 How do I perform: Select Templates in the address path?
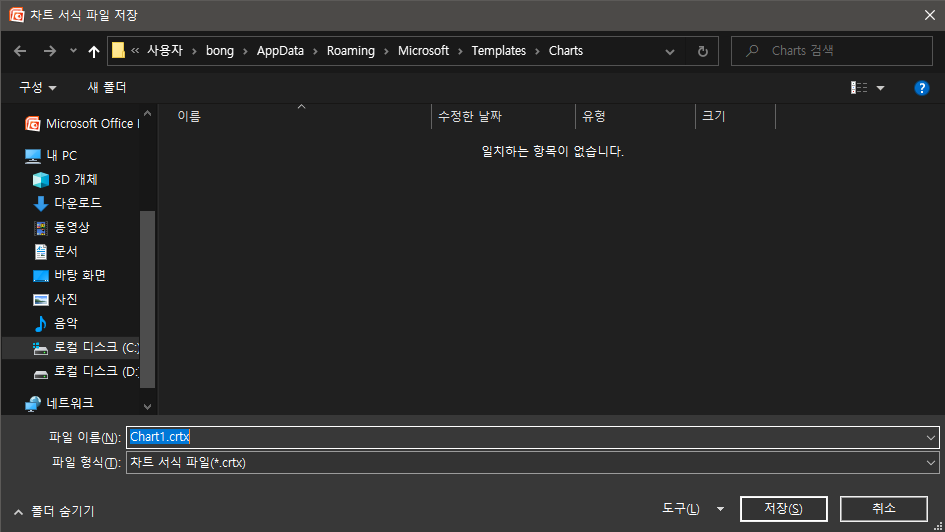[x=498, y=51]
